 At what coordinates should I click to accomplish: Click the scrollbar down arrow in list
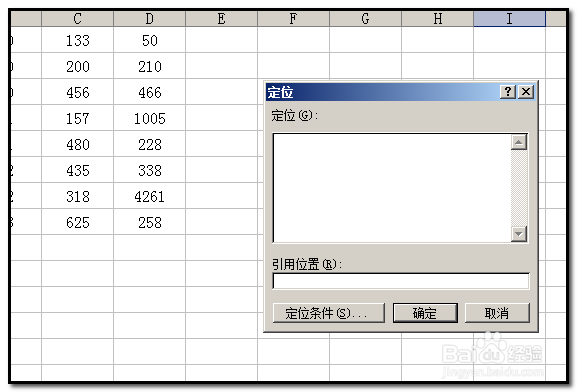coord(519,234)
